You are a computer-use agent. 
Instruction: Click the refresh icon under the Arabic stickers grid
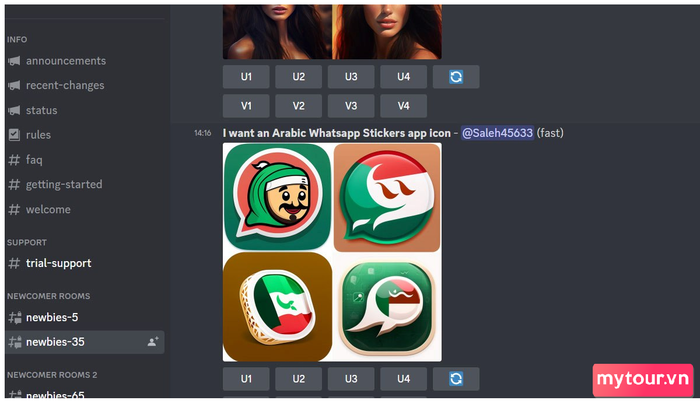click(456, 379)
